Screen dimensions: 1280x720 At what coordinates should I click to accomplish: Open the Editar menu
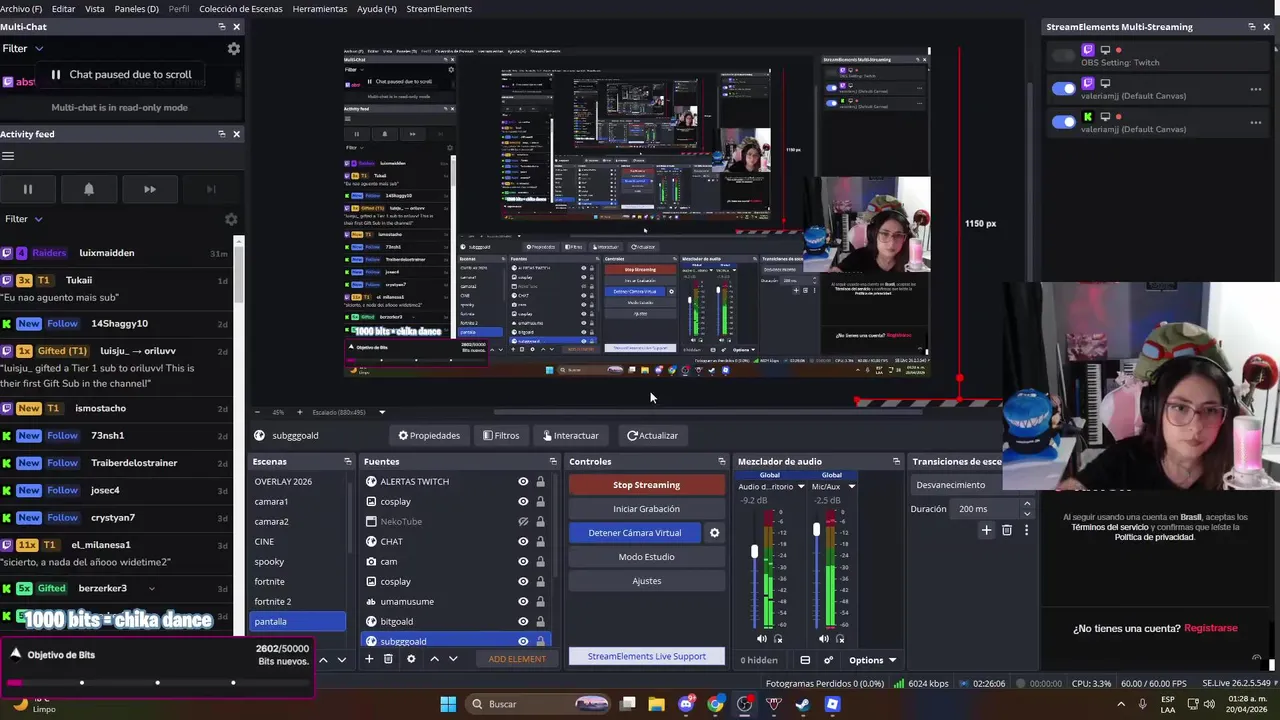[x=63, y=9]
